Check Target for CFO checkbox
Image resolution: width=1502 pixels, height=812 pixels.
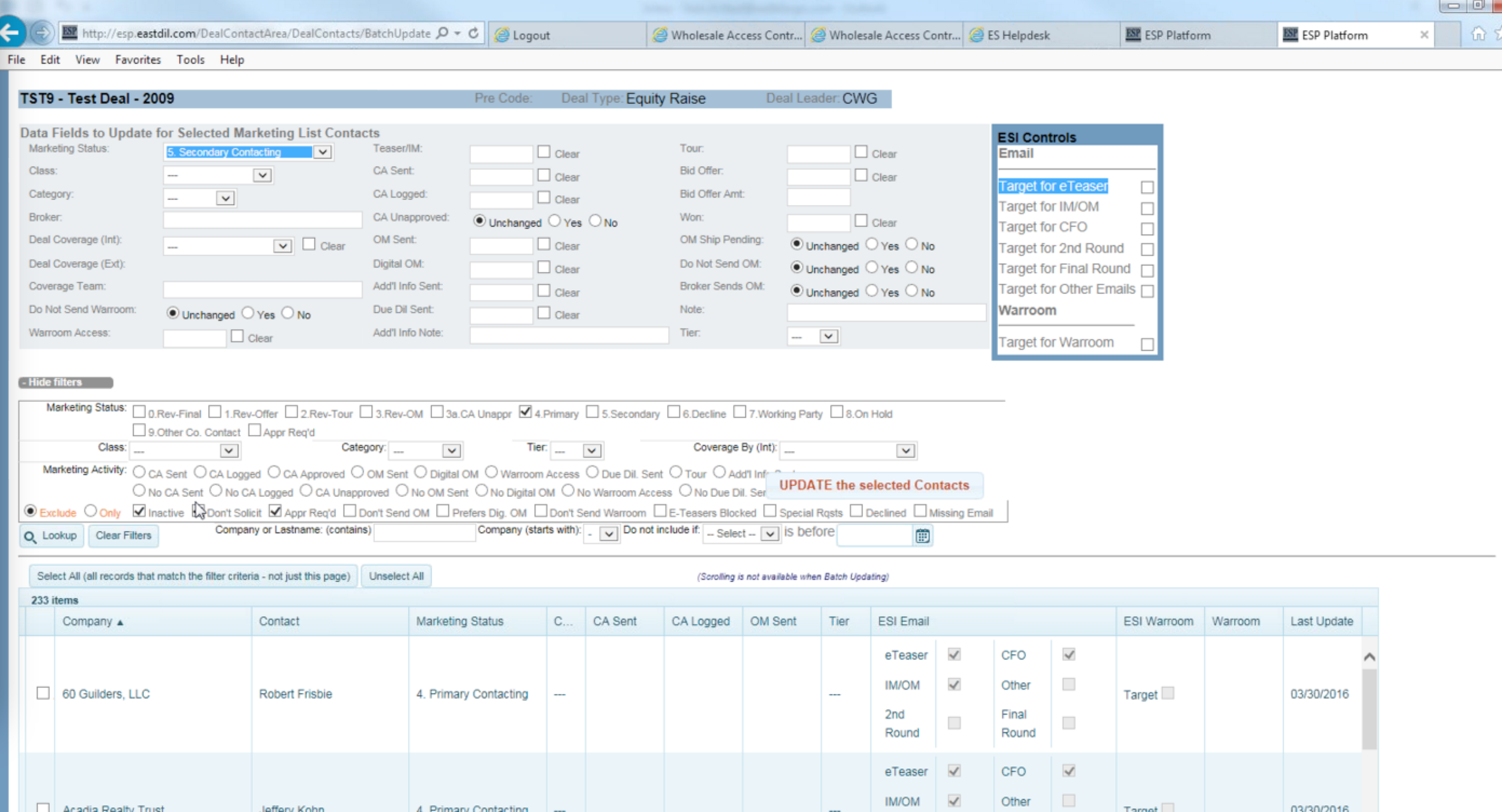click(x=1147, y=229)
